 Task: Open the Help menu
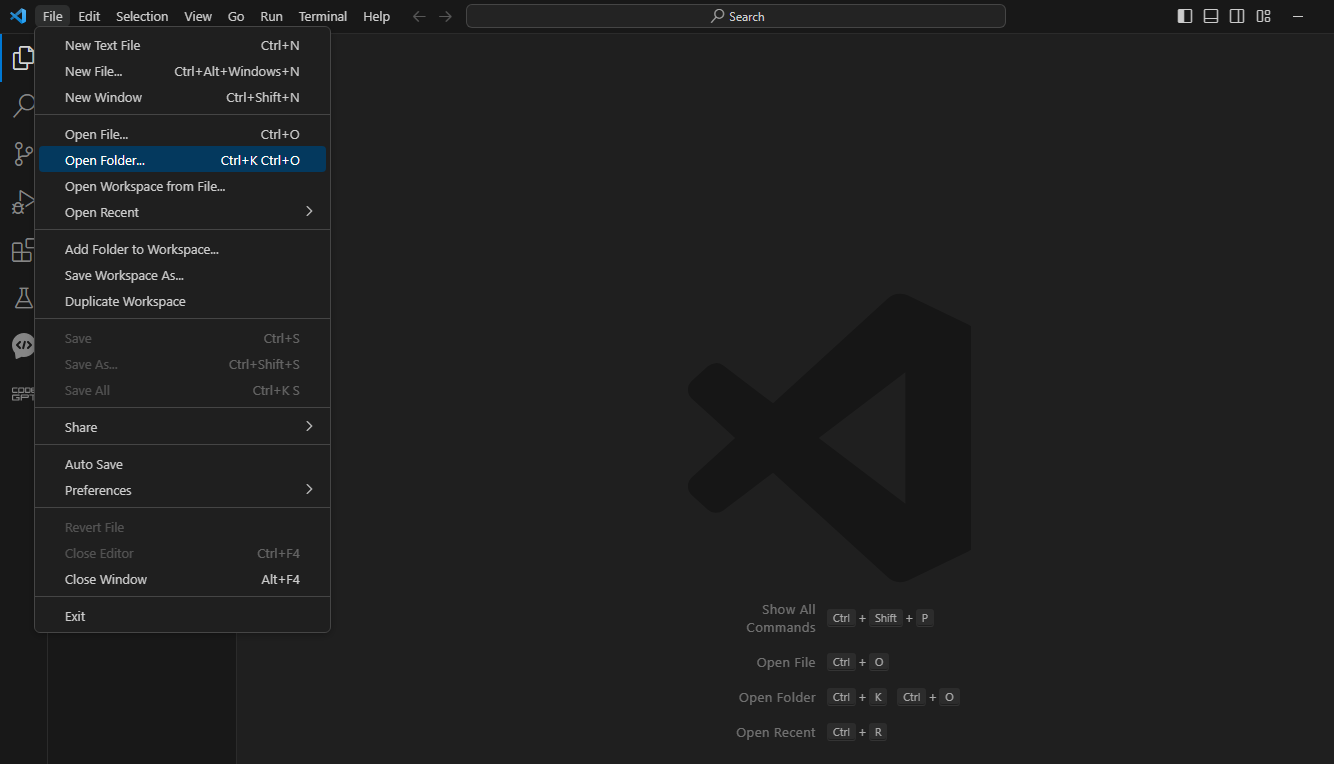click(x=377, y=16)
